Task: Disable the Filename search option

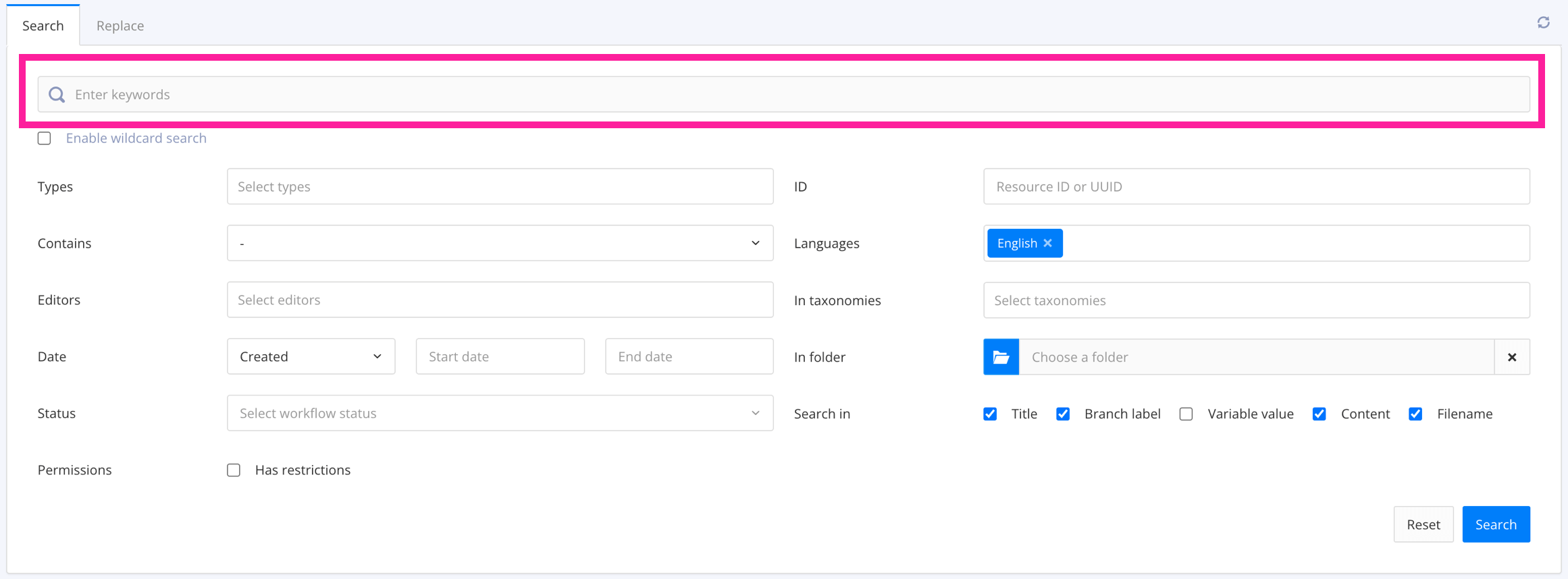Action: (1416, 414)
